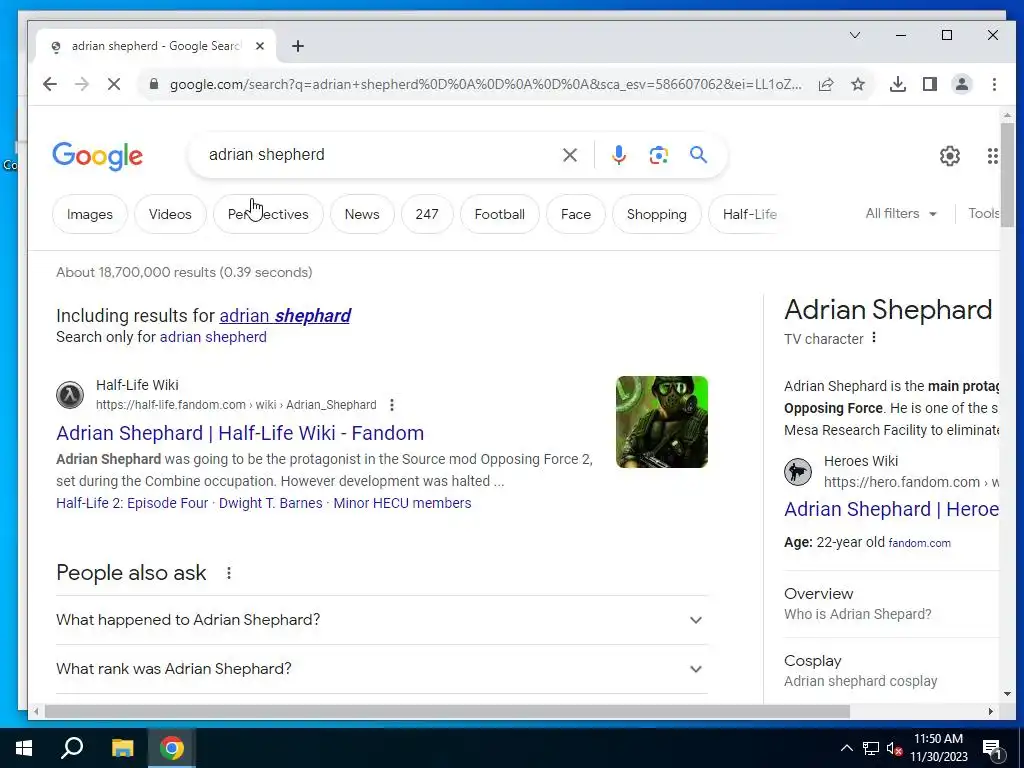Select the Shopping filter chip
This screenshot has width=1024, height=768.
tap(656, 214)
